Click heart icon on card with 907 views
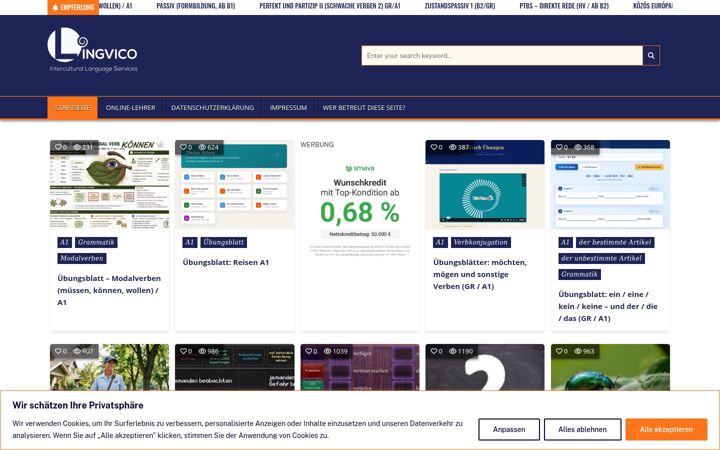This screenshot has height=450, width=720. click(58, 351)
